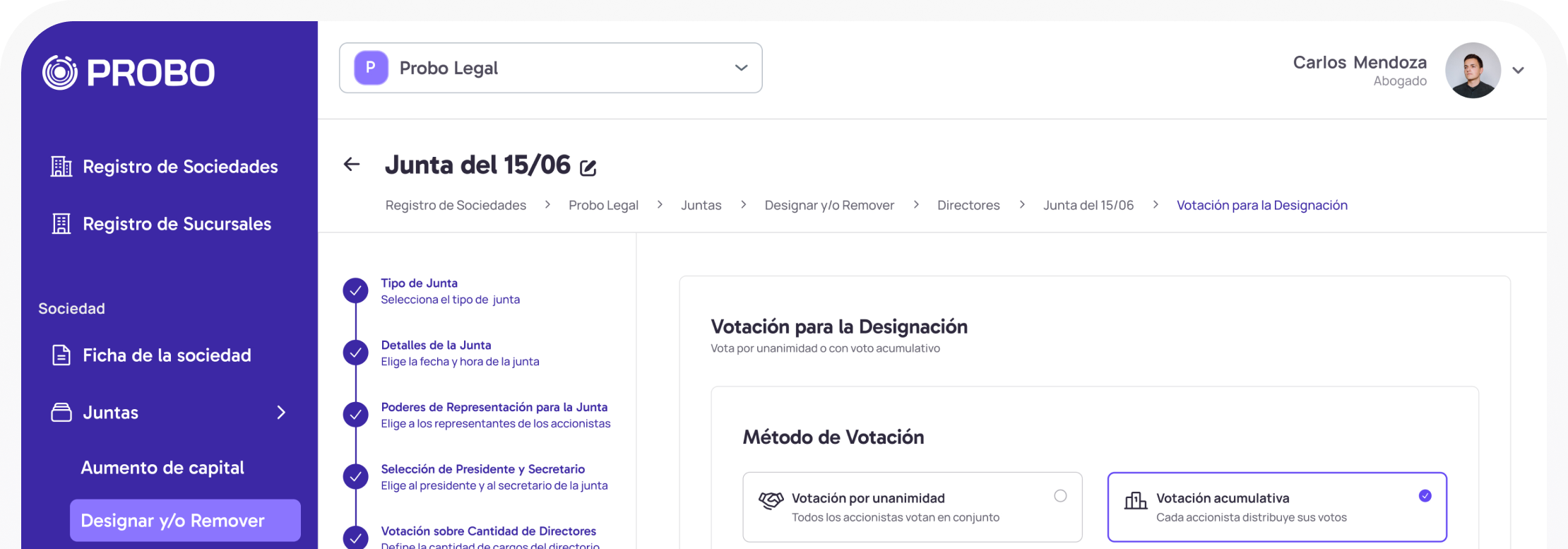Click the Abogado role label
This screenshot has height=549, width=1568.
click(1400, 81)
